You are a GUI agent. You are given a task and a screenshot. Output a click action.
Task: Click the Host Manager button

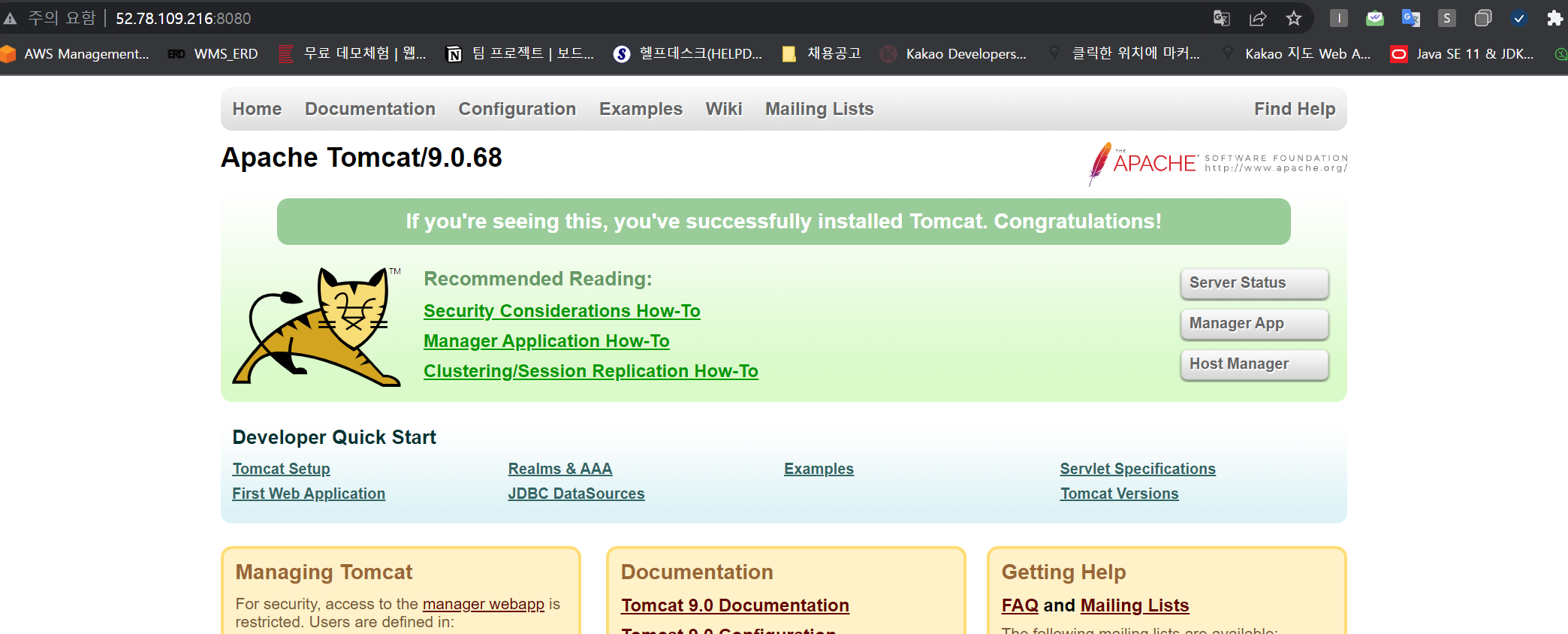1254,364
